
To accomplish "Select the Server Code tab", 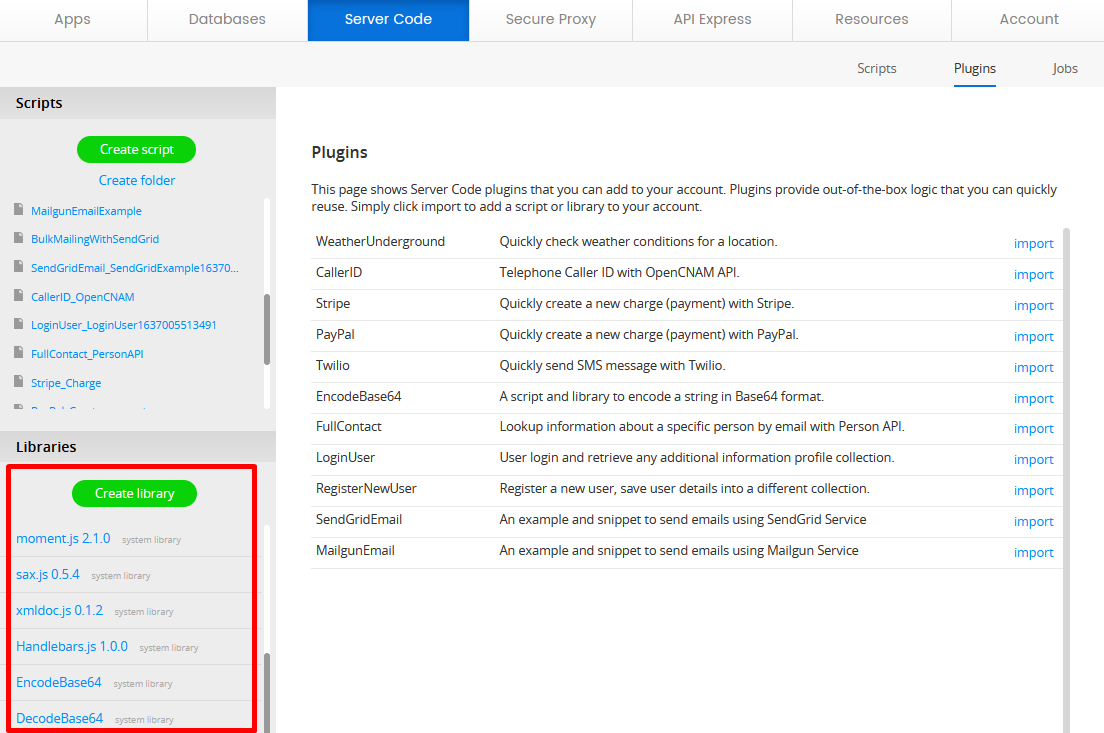I will [388, 20].
